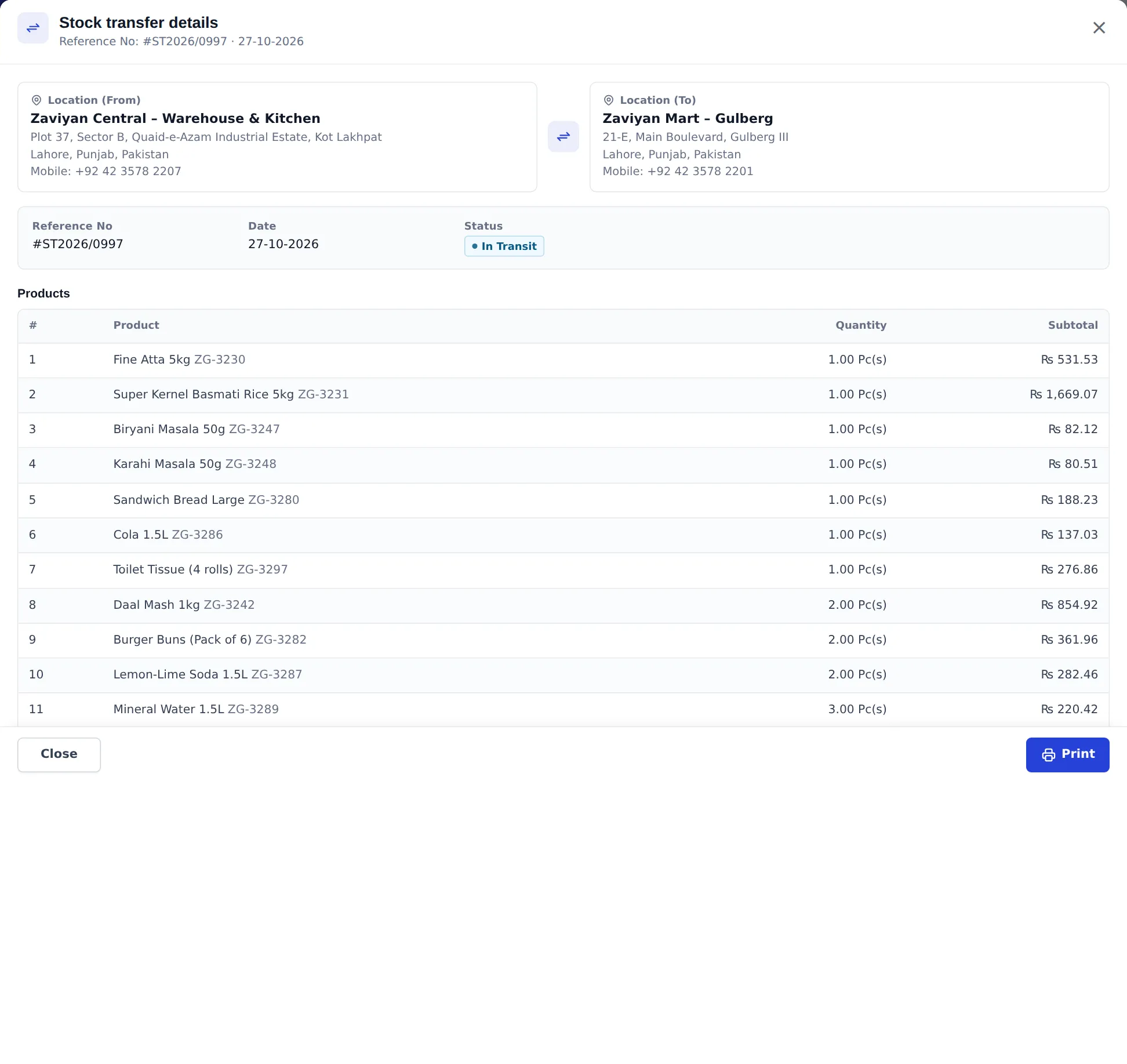Click the Mobile: +92 42 3578 2207 line
This screenshot has height=1064, width=1127.
point(106,171)
